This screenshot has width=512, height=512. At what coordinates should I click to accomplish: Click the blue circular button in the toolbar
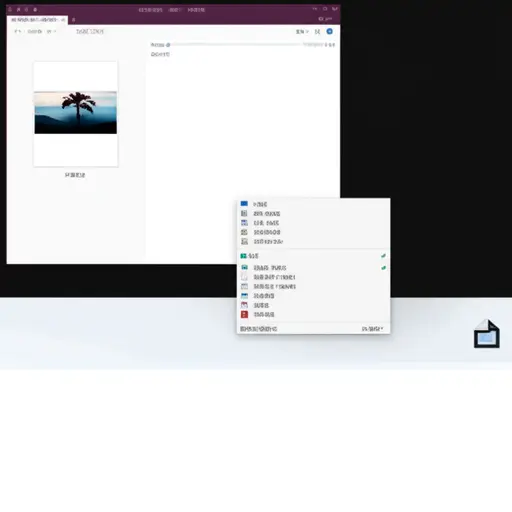coord(329,31)
